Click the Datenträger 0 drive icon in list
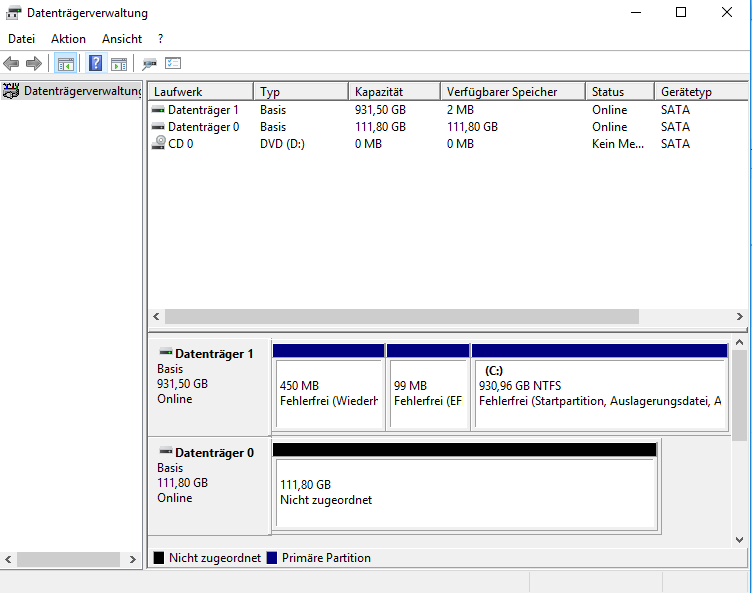This screenshot has height=593, width=752. (158, 127)
